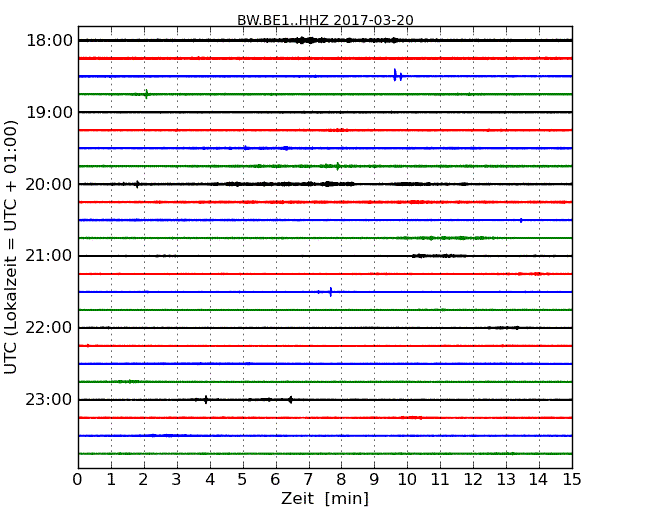Click the small blue spike on the 20:30 trace
Screen dimensions: 650x520
(521, 220)
